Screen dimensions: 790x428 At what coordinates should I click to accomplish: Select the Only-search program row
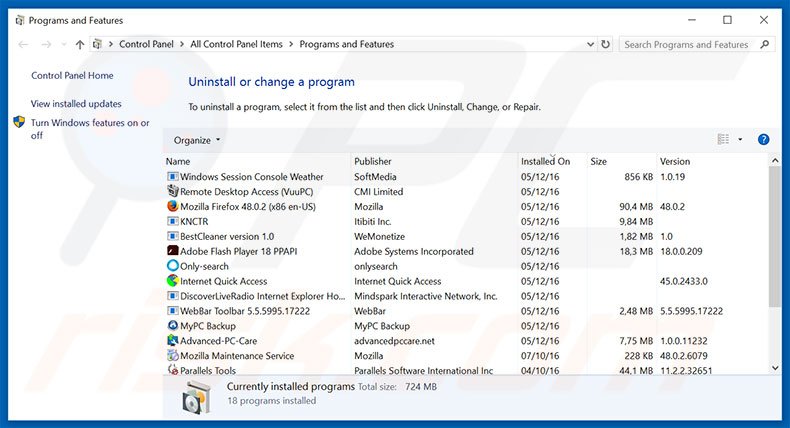(x=467, y=266)
